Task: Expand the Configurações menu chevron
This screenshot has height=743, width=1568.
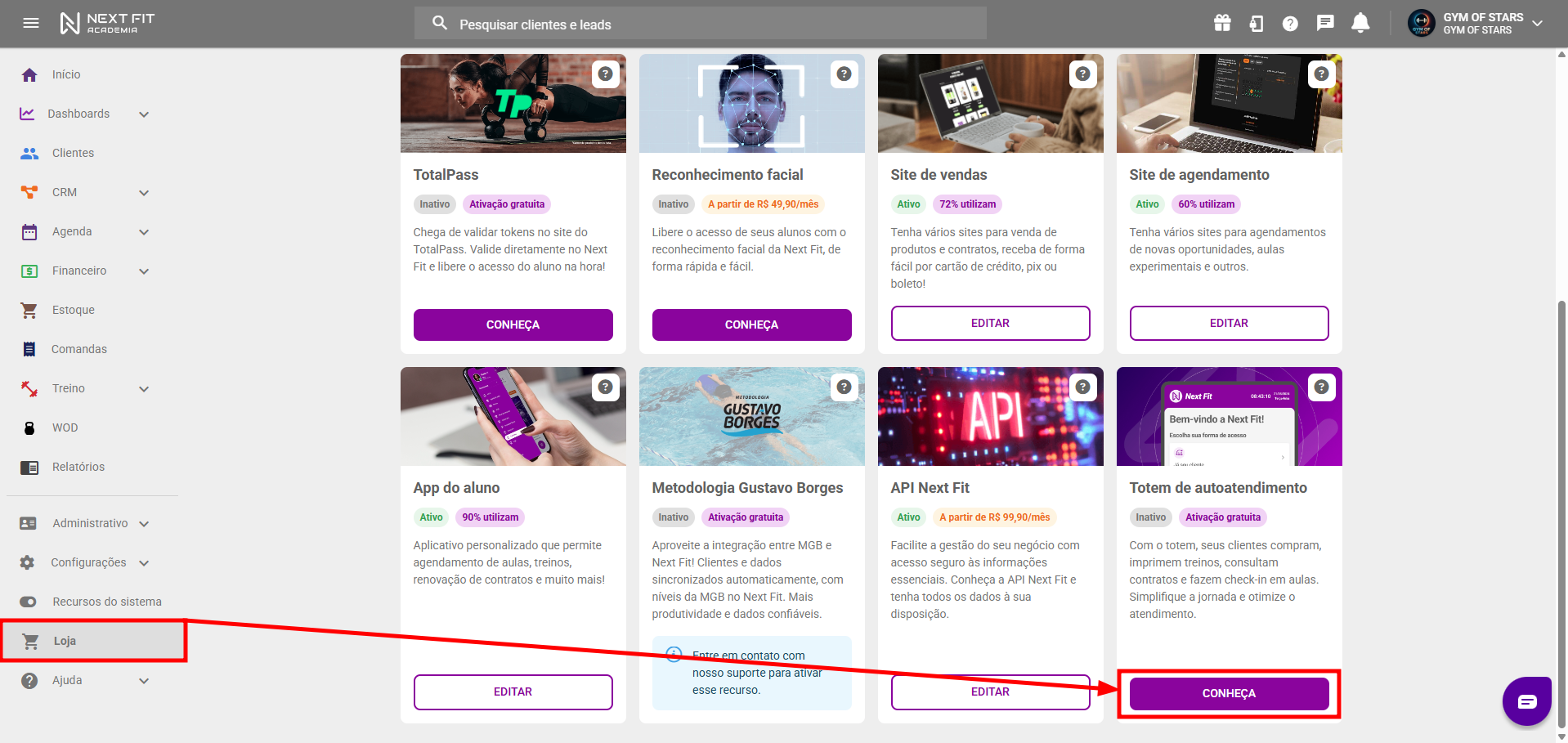Action: pyautogui.click(x=144, y=563)
